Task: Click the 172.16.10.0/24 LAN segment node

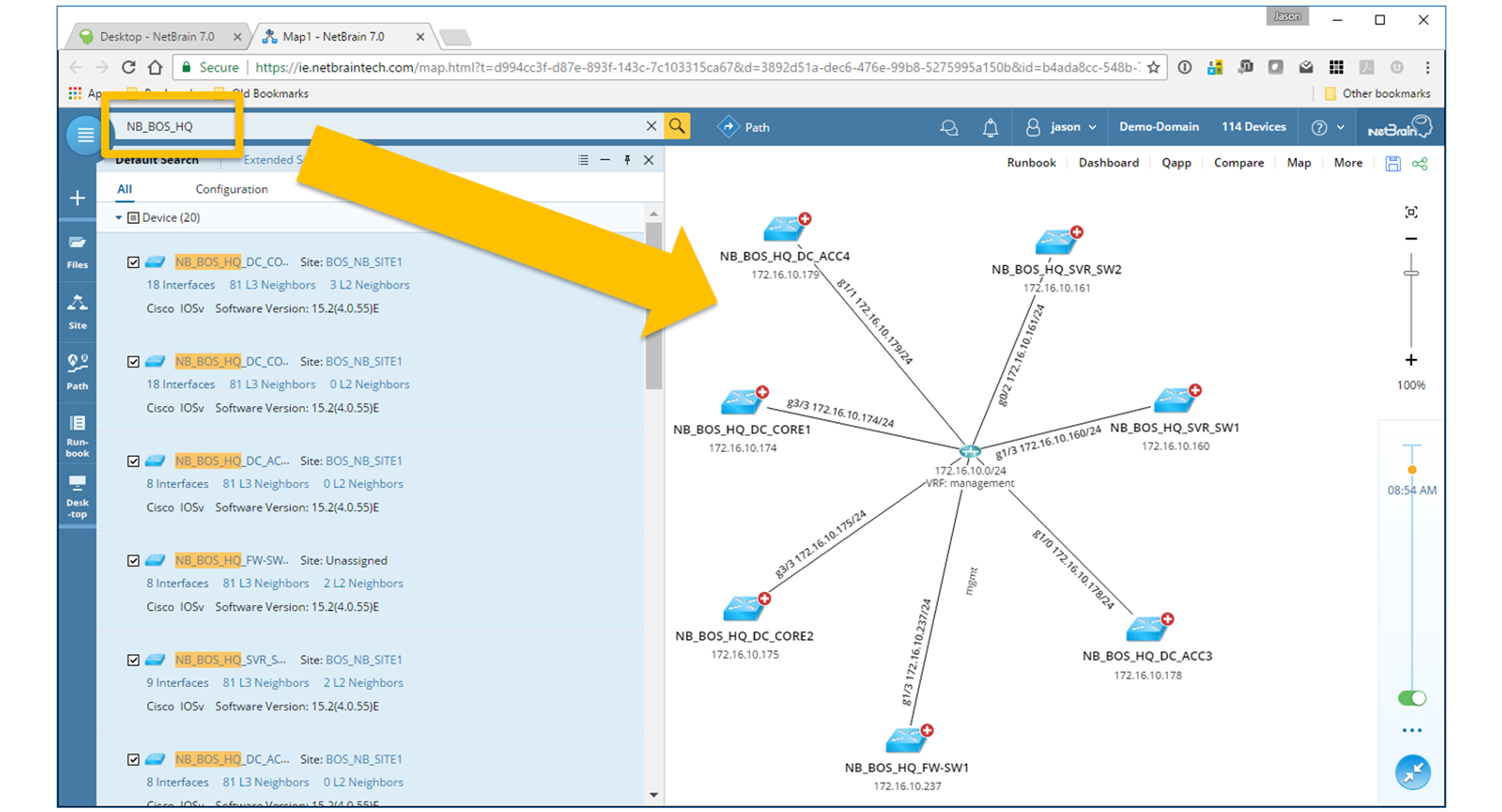Action: click(970, 451)
